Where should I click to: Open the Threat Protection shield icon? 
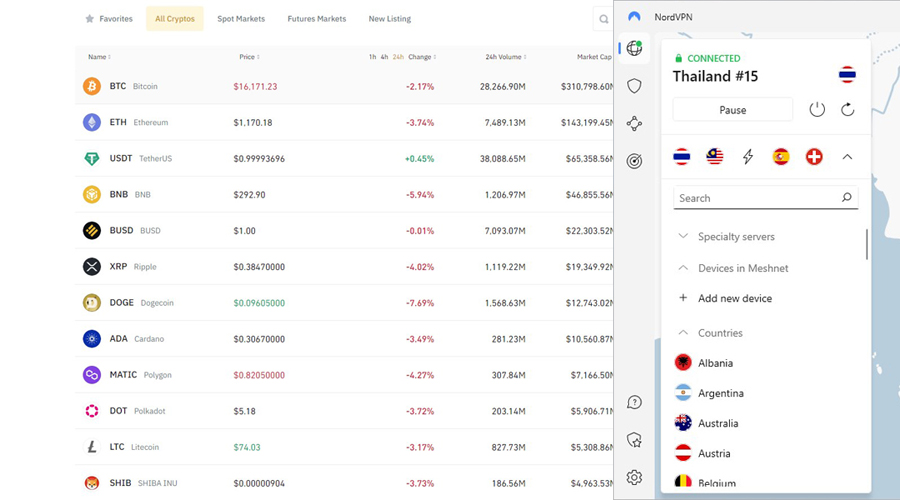(634, 86)
